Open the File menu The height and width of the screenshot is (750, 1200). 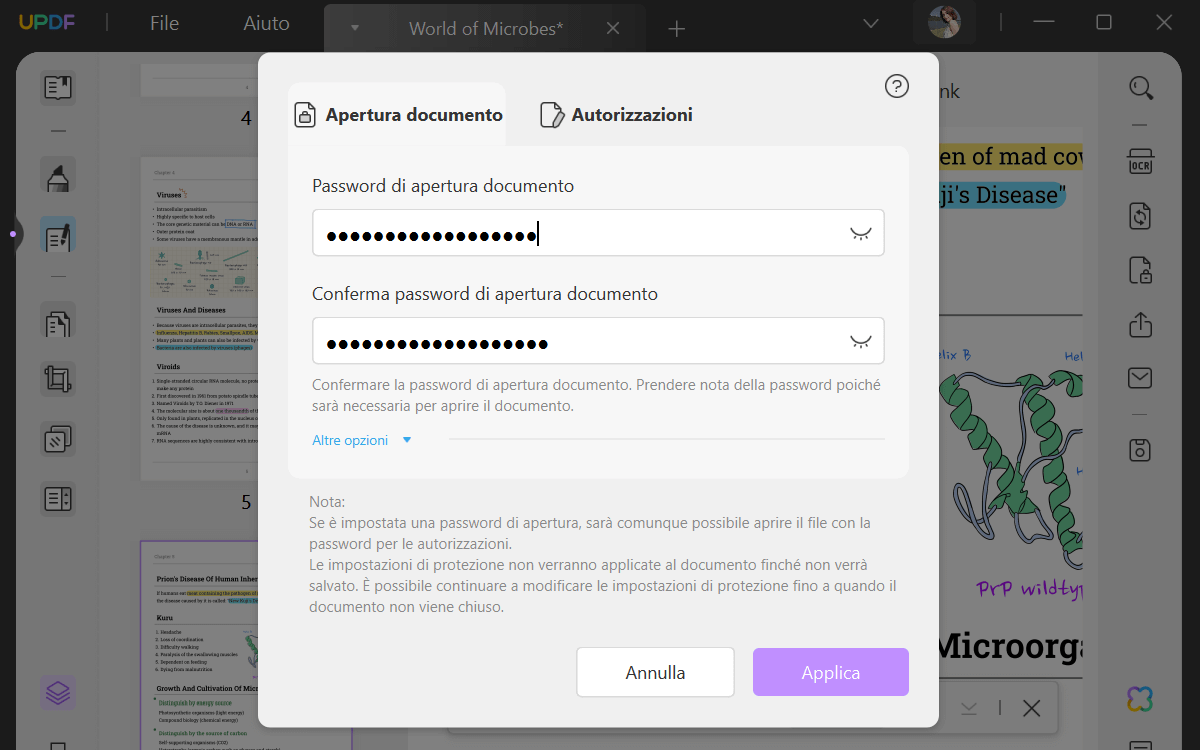[164, 24]
